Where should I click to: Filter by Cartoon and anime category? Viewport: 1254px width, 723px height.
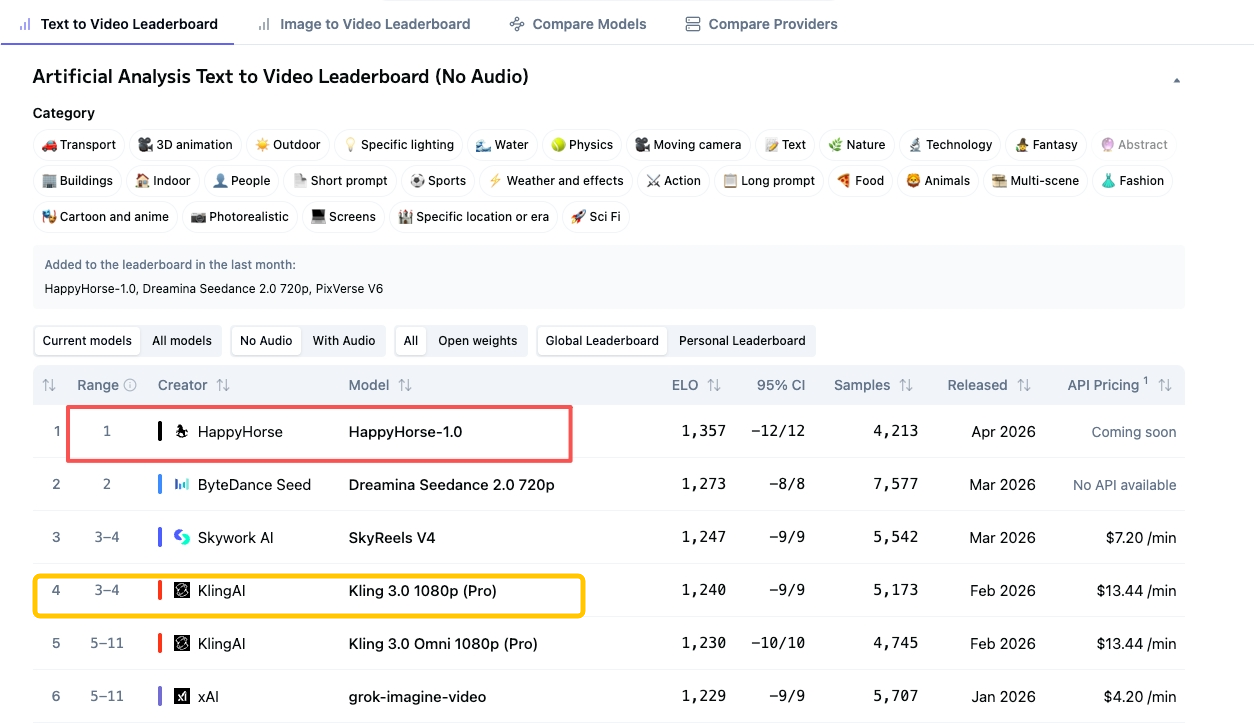tap(105, 217)
